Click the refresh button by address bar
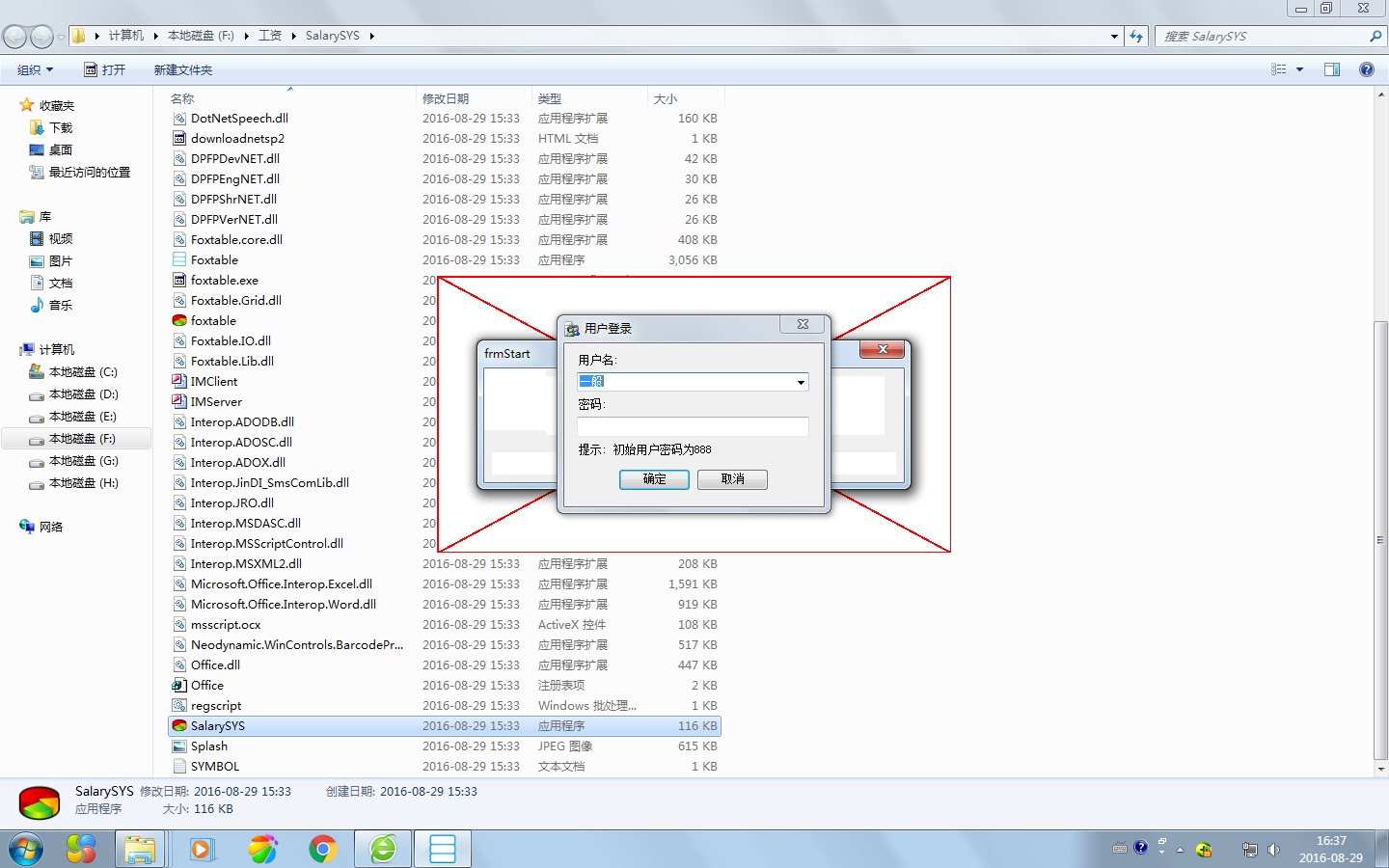The width and height of the screenshot is (1389, 868). tap(1137, 36)
